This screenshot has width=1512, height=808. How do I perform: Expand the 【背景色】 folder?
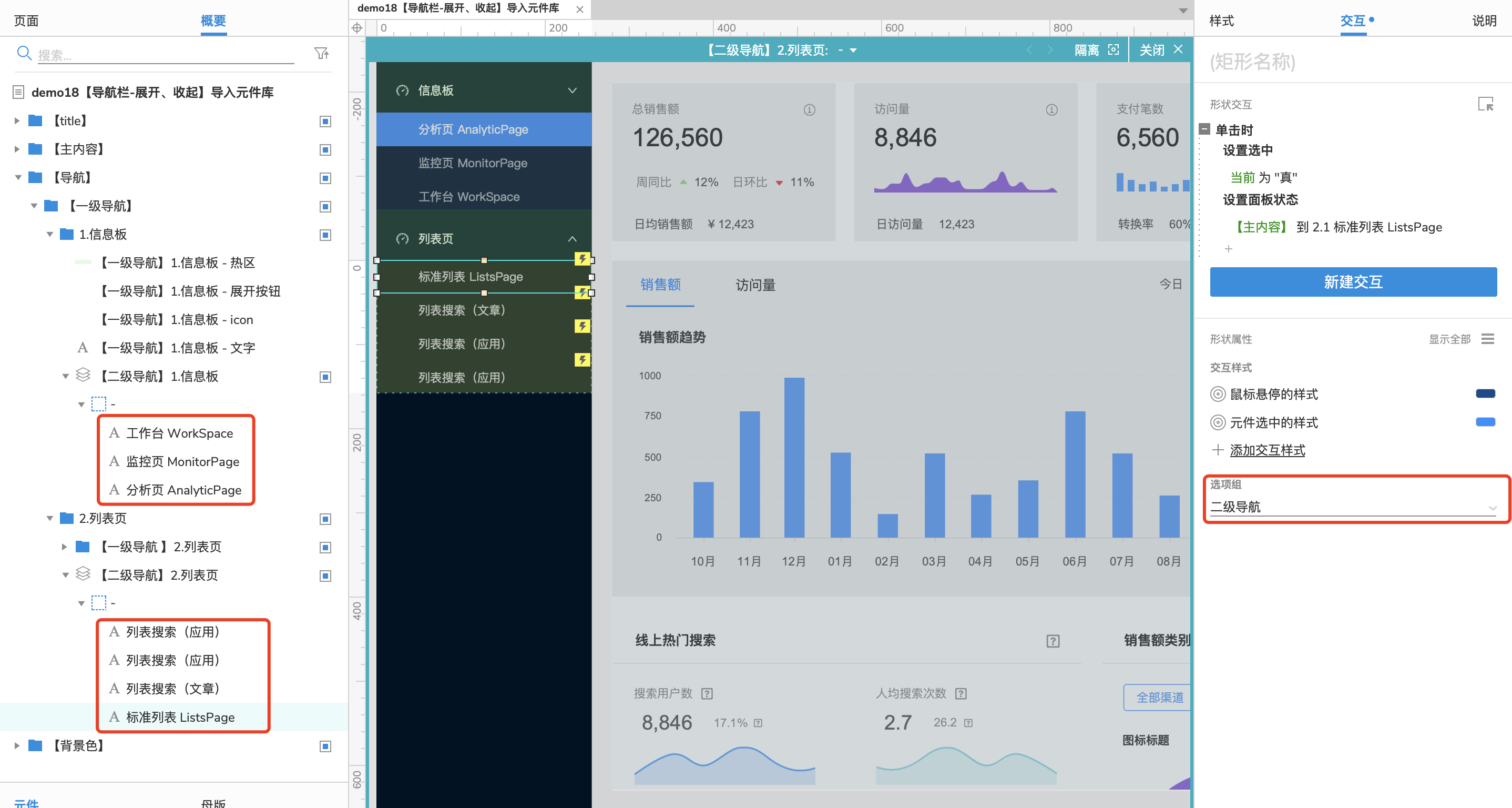(x=17, y=746)
